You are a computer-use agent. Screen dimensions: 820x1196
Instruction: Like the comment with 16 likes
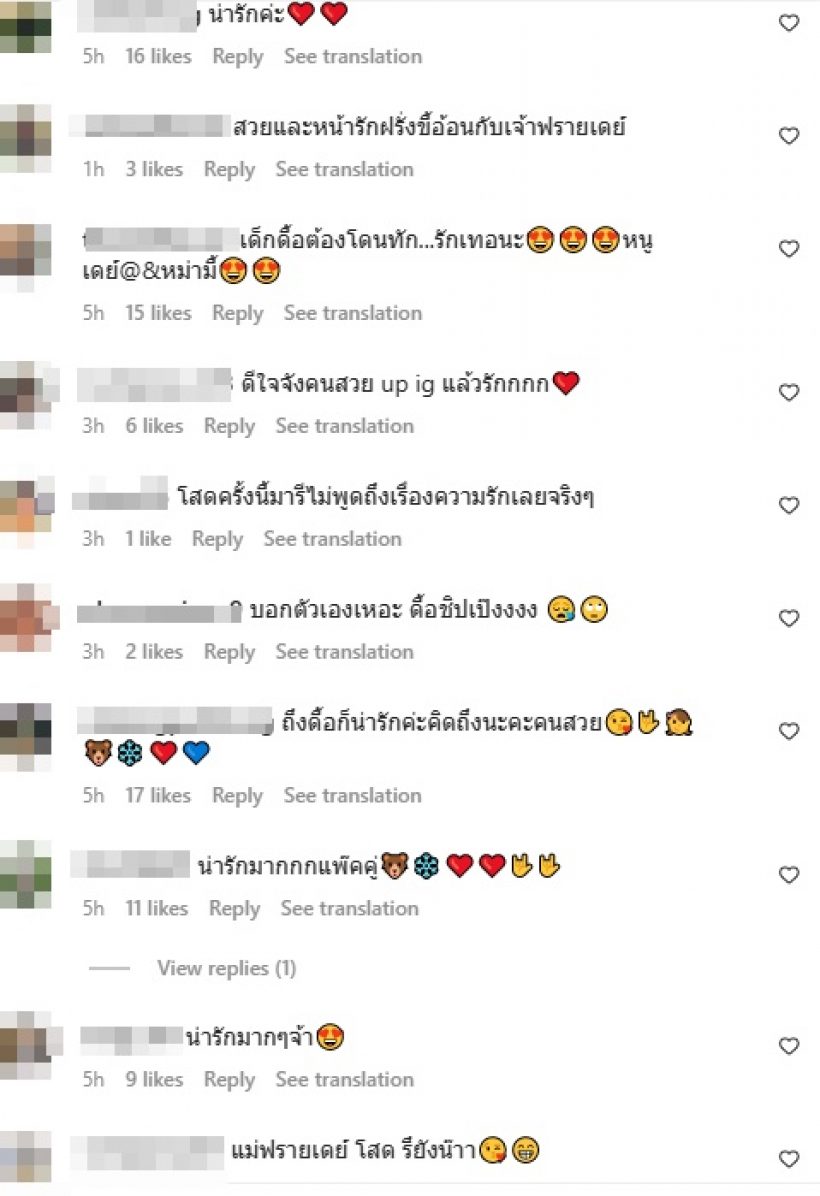pyautogui.click(x=789, y=23)
